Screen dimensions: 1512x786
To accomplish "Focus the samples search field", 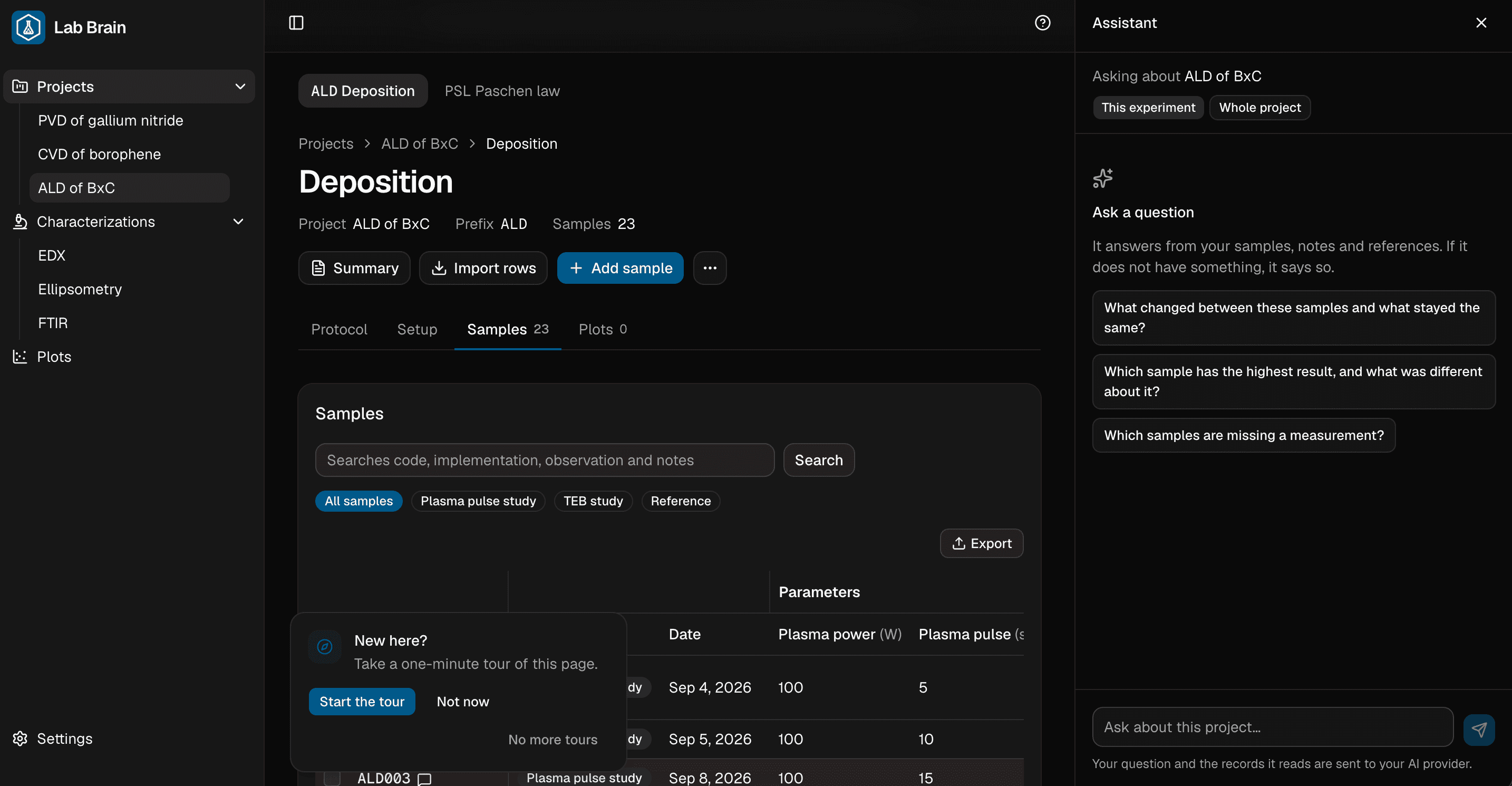I will click(x=544, y=460).
